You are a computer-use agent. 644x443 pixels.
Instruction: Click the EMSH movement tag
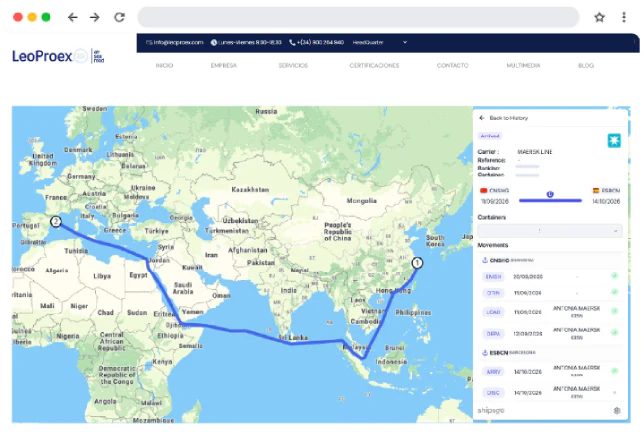[493, 277]
